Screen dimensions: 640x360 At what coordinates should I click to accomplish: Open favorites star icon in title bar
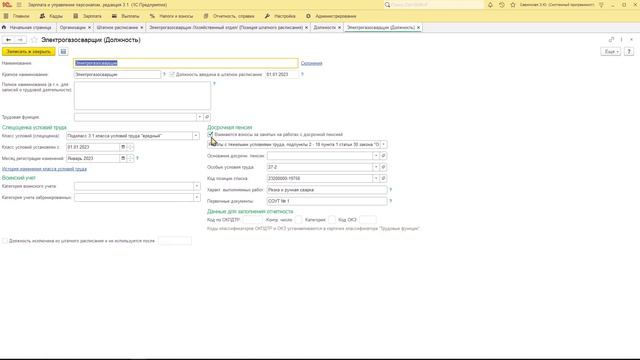[513, 5]
